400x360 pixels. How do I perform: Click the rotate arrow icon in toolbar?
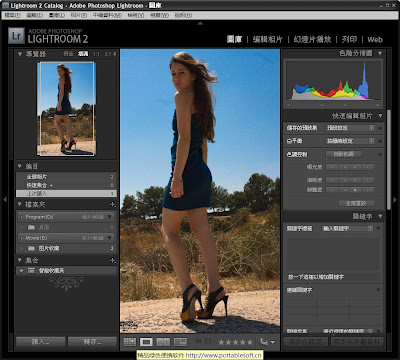[x=264, y=342]
